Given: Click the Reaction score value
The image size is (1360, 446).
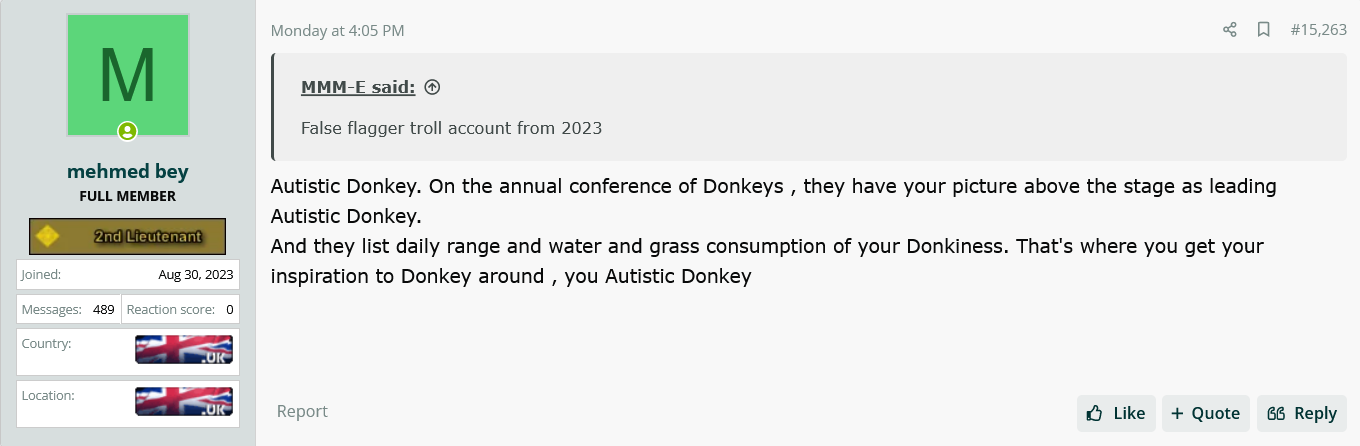Looking at the screenshot, I should pyautogui.click(x=230, y=310).
